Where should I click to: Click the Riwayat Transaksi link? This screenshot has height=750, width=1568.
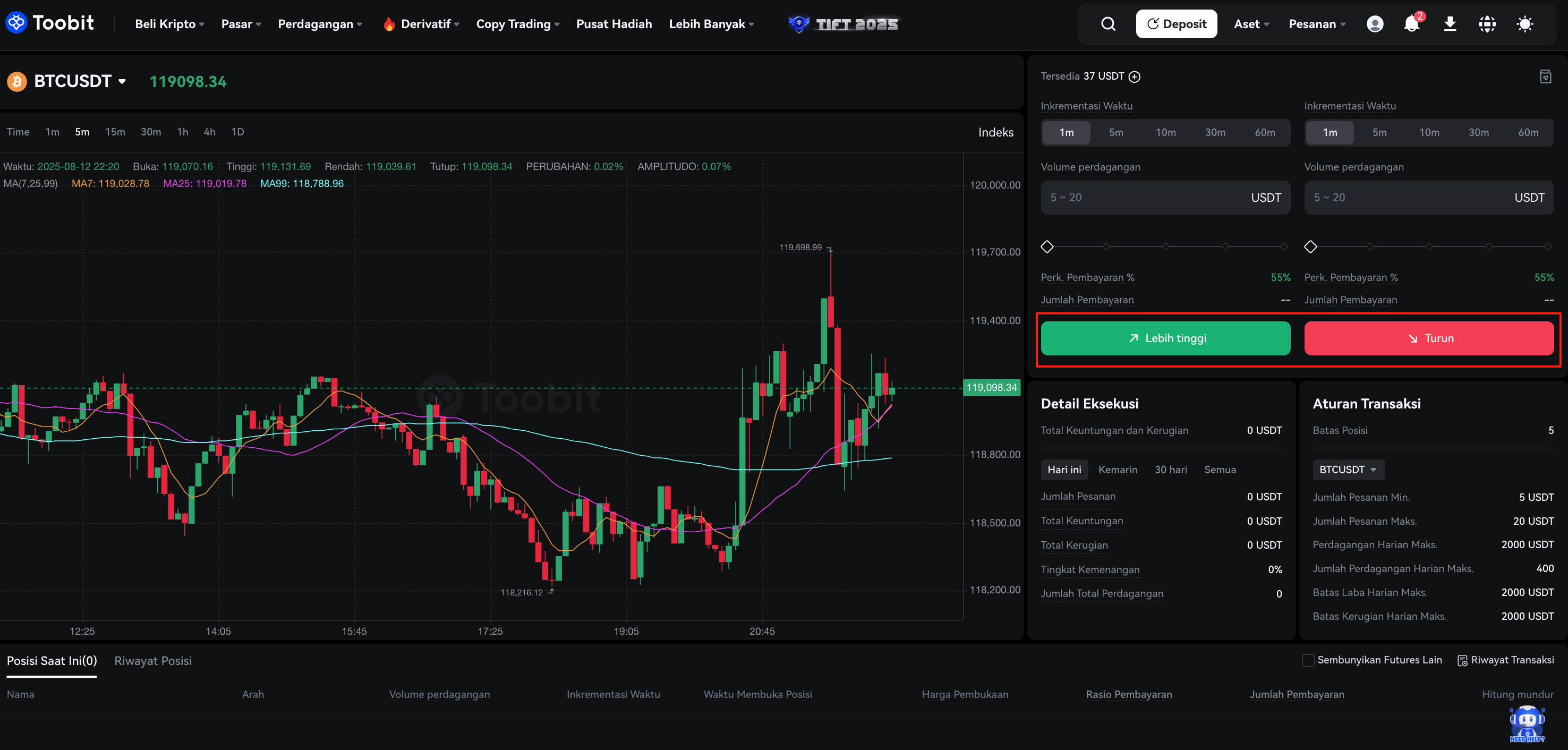coord(1512,660)
